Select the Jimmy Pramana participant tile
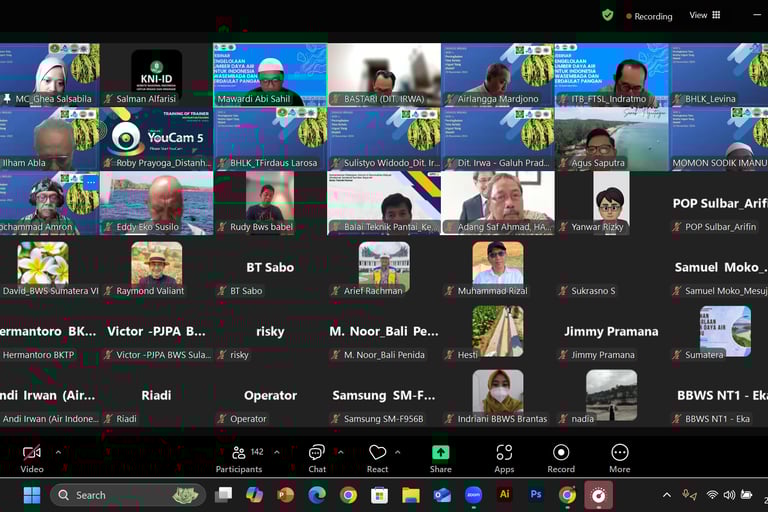768x512 pixels. (611, 331)
